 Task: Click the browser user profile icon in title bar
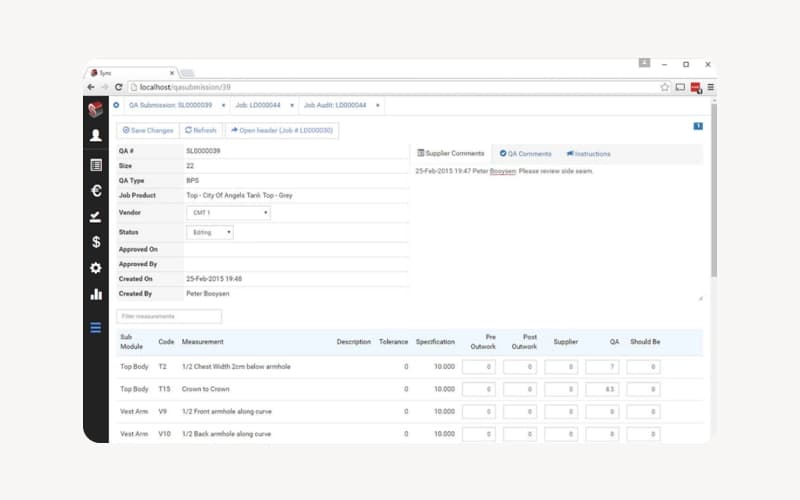(x=644, y=63)
